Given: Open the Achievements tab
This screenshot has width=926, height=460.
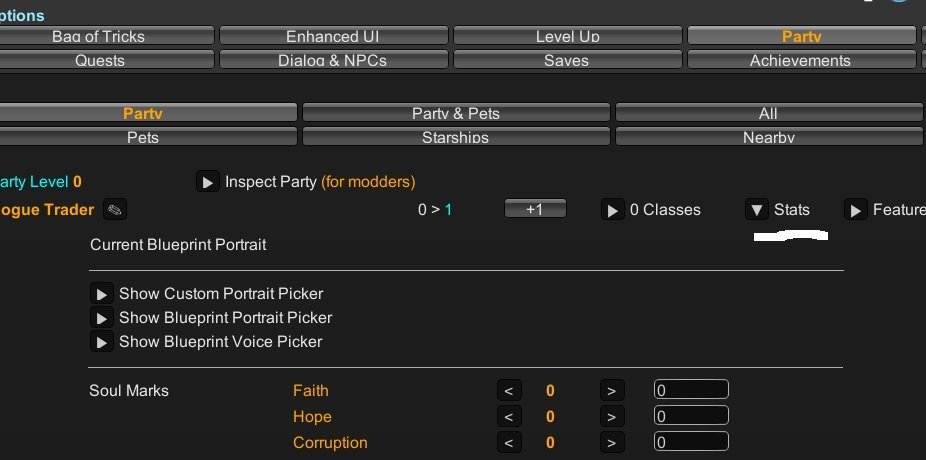Looking at the screenshot, I should pos(800,60).
